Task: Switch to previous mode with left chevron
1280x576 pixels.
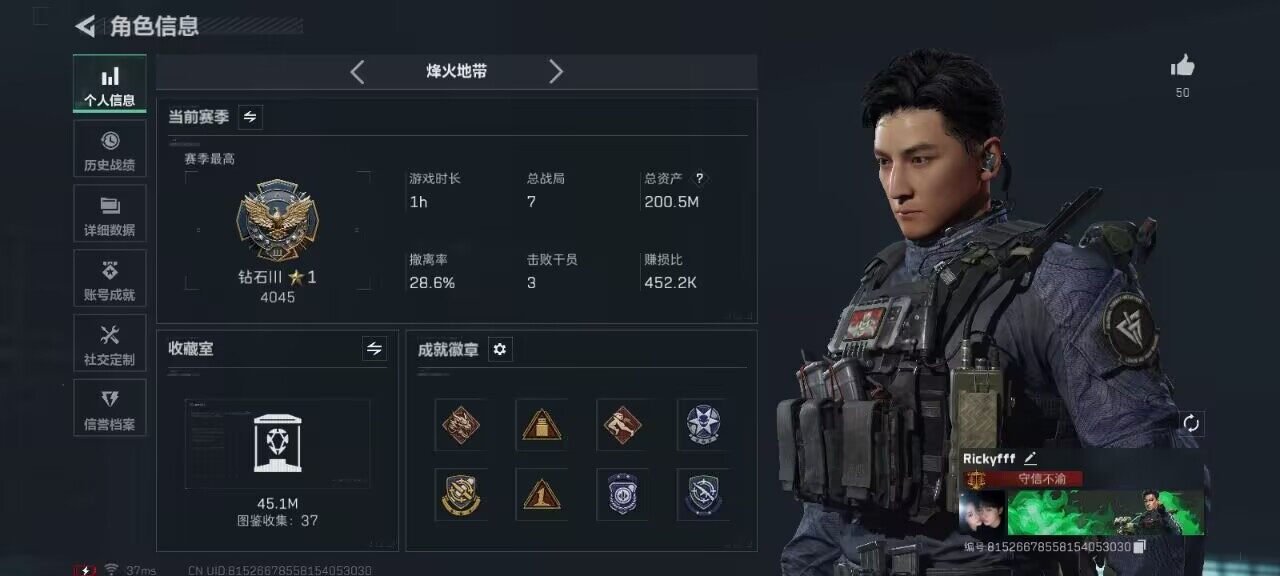Action: (357, 72)
